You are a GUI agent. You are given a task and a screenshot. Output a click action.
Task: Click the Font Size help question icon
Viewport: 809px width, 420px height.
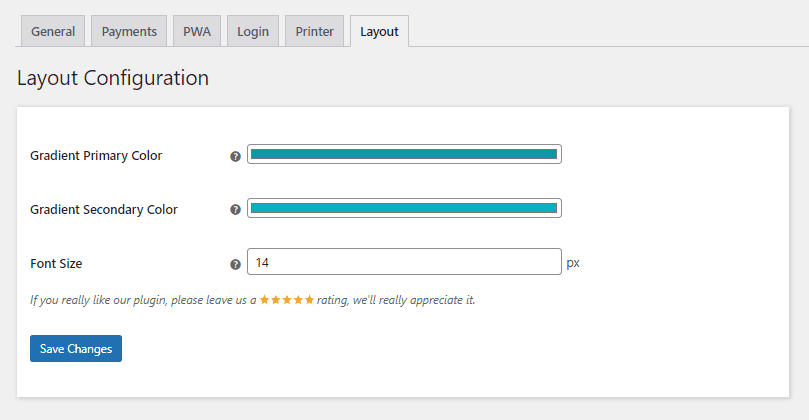click(235, 265)
